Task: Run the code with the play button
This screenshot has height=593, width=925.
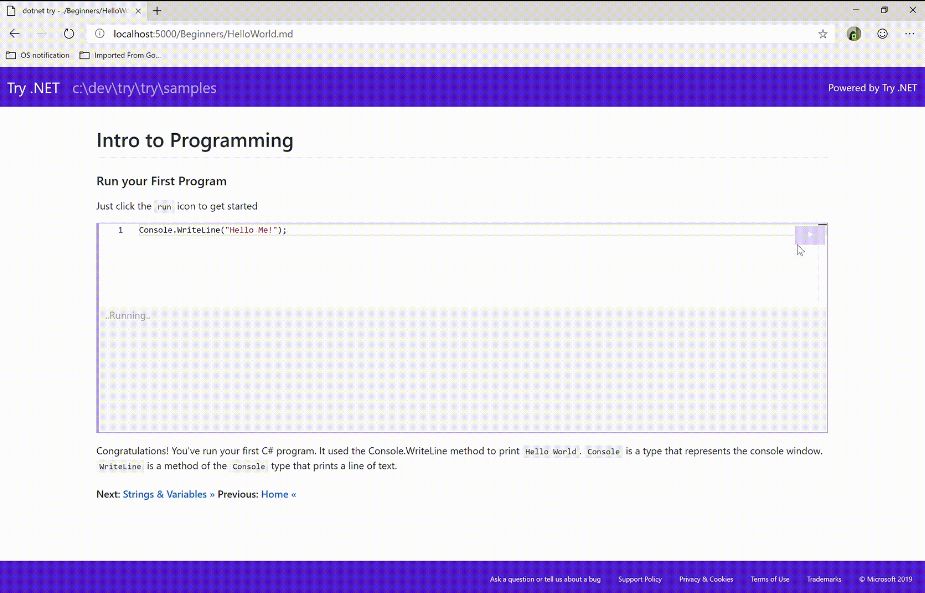Action: click(x=810, y=235)
